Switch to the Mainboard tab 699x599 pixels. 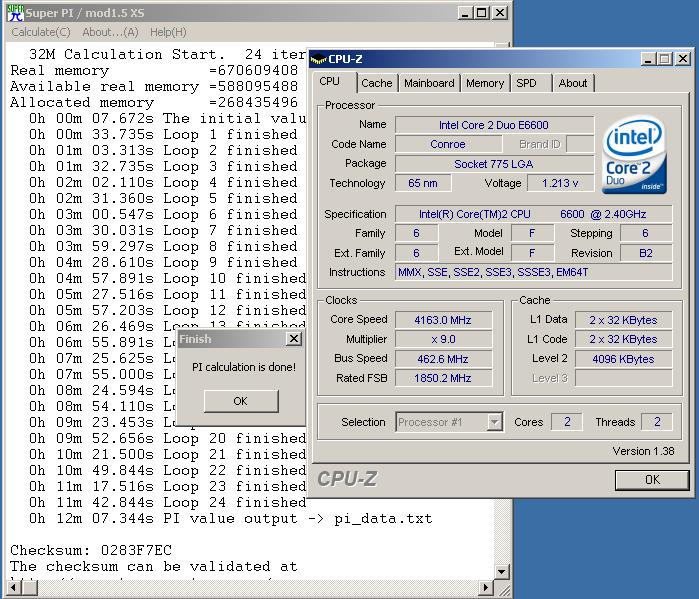429,83
